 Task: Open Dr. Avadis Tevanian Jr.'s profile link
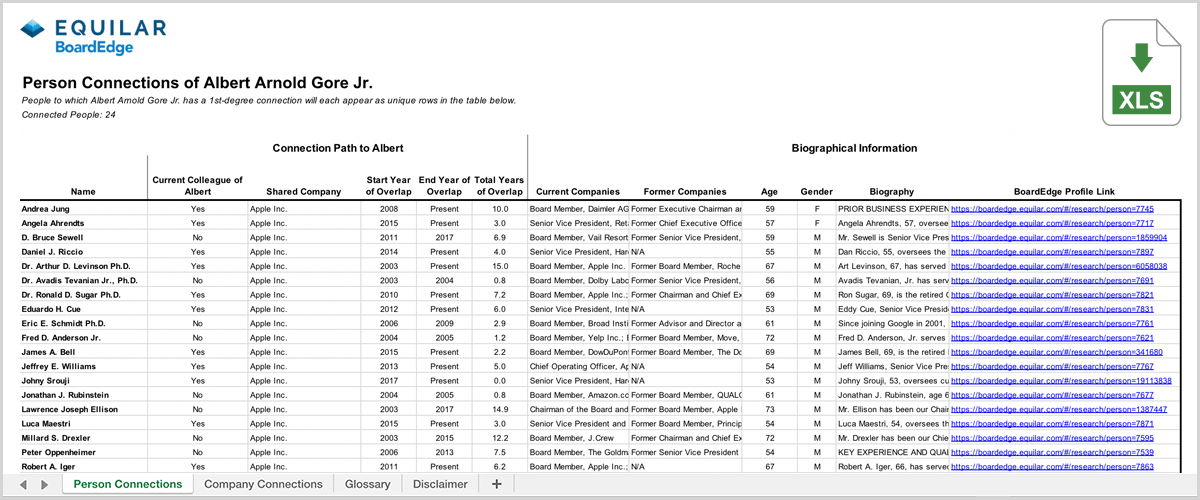1052,281
